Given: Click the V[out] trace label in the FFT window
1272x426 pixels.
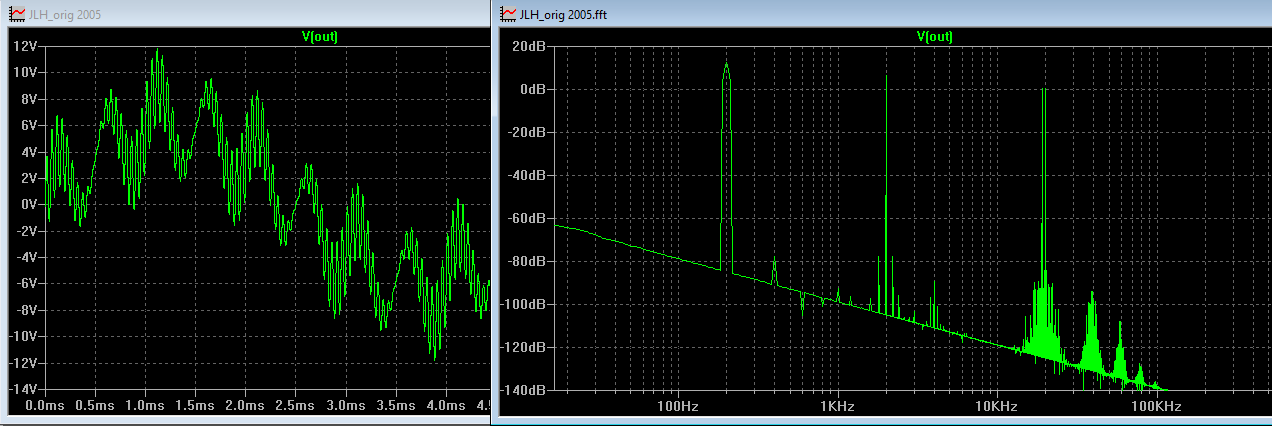Looking at the screenshot, I should pos(934,36).
